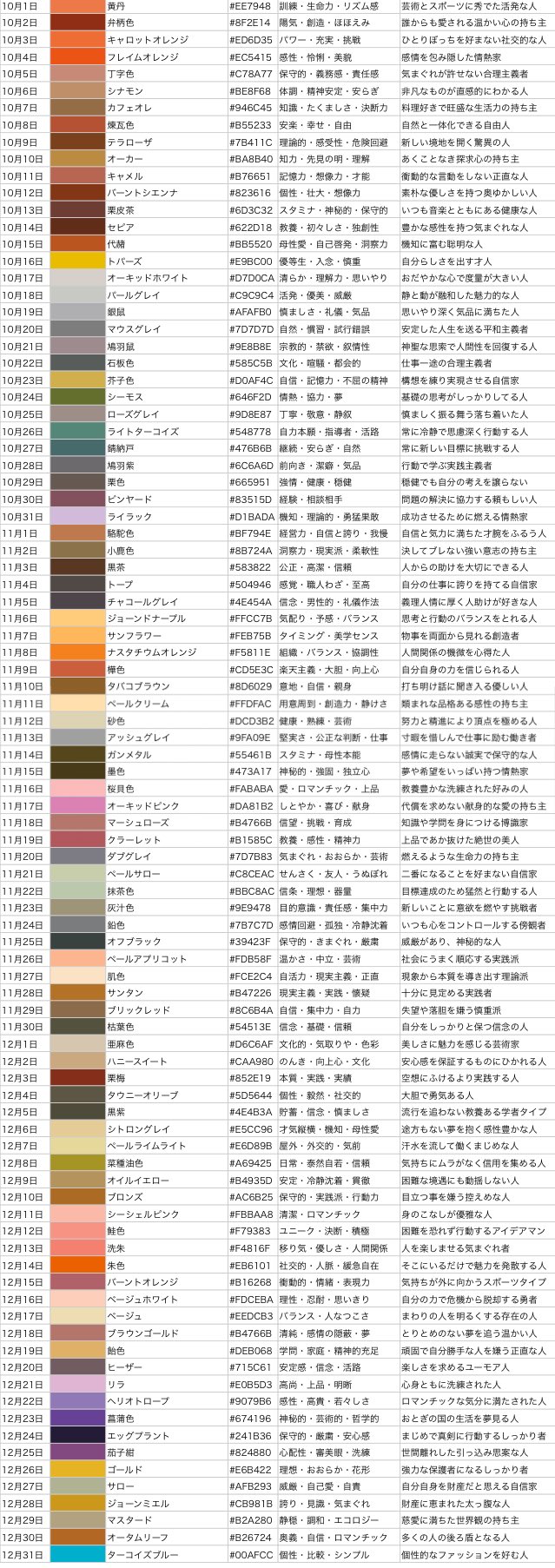This screenshot has width=555, height=1568.
Task: Click the color name マウスグレイ
Action: click(134, 329)
